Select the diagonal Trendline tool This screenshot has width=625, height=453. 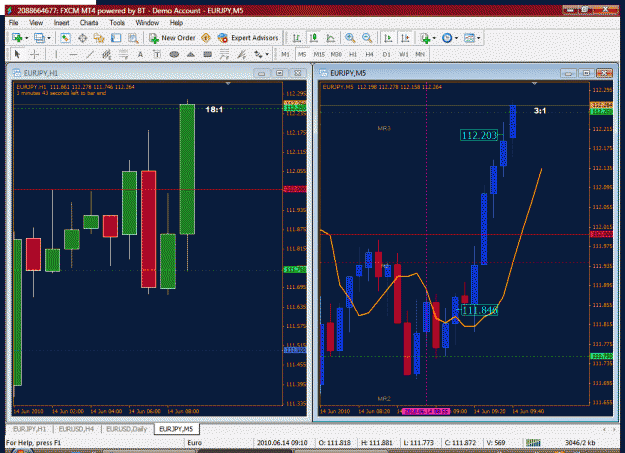pos(90,54)
